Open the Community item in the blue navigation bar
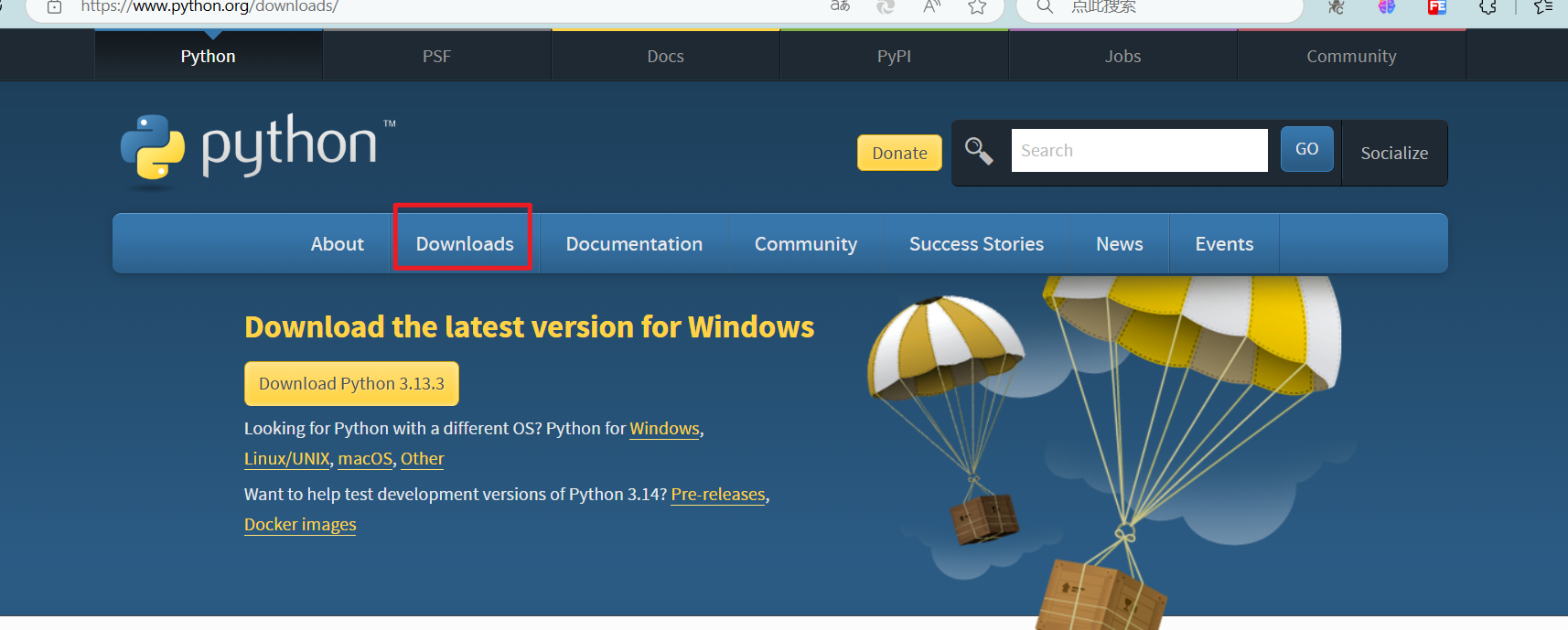The width and height of the screenshot is (1568, 630). [806, 244]
